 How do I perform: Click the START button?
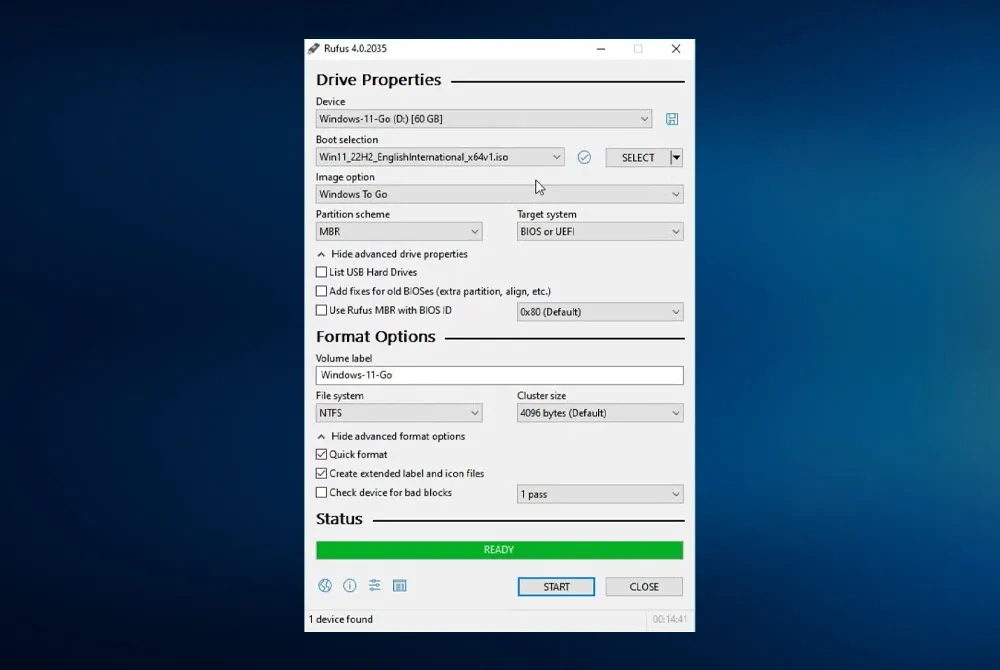pos(556,586)
